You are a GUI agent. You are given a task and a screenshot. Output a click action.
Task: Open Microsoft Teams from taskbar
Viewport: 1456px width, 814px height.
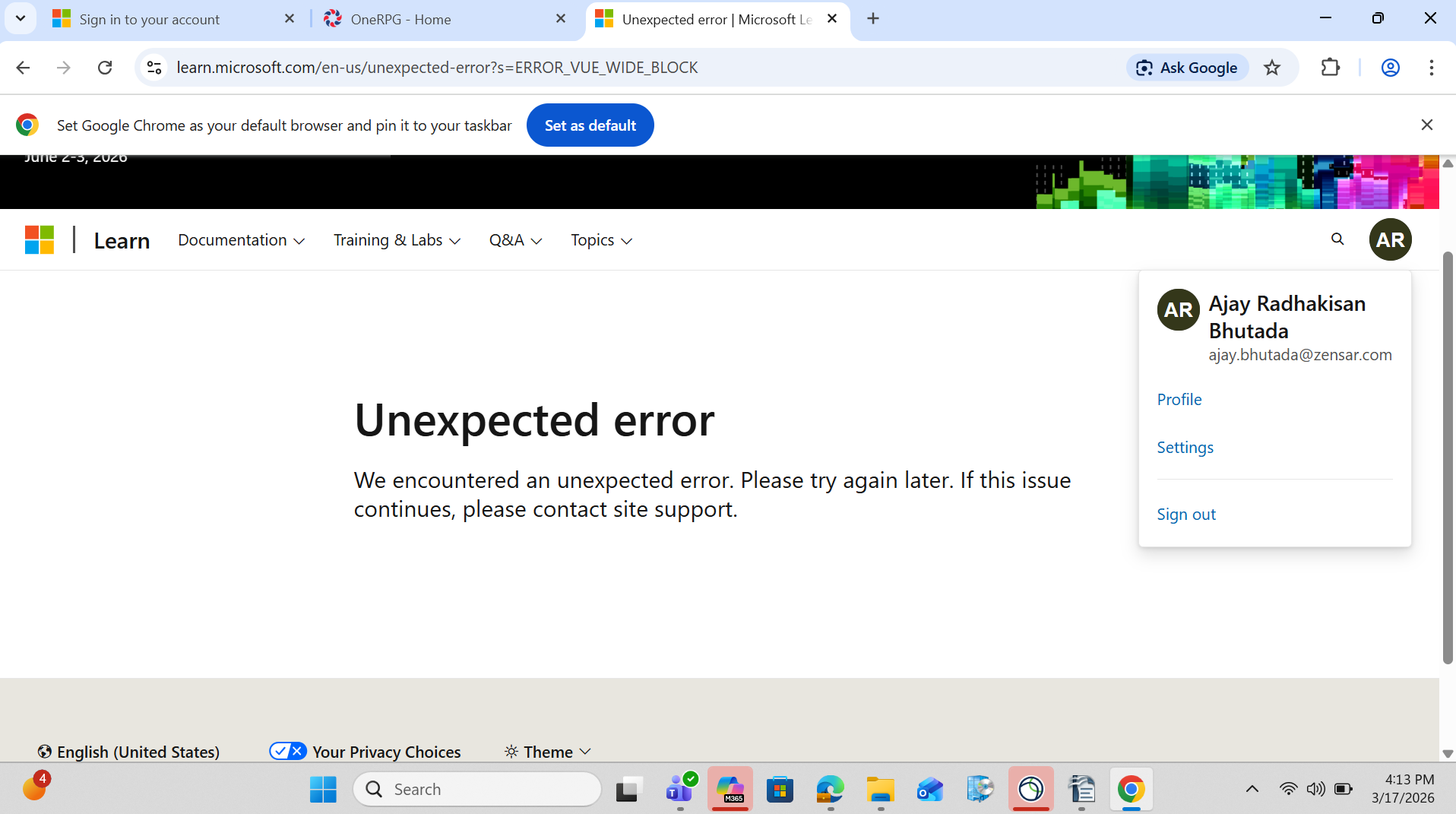point(680,790)
